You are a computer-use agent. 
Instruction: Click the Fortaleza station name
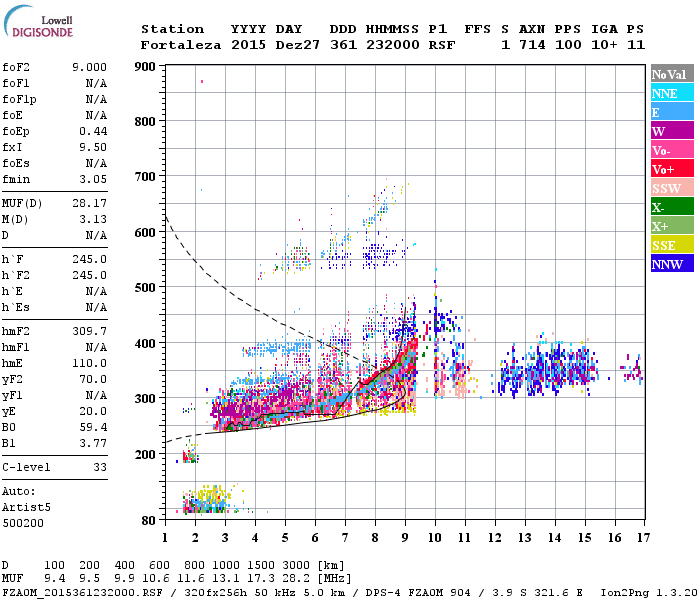181,45
